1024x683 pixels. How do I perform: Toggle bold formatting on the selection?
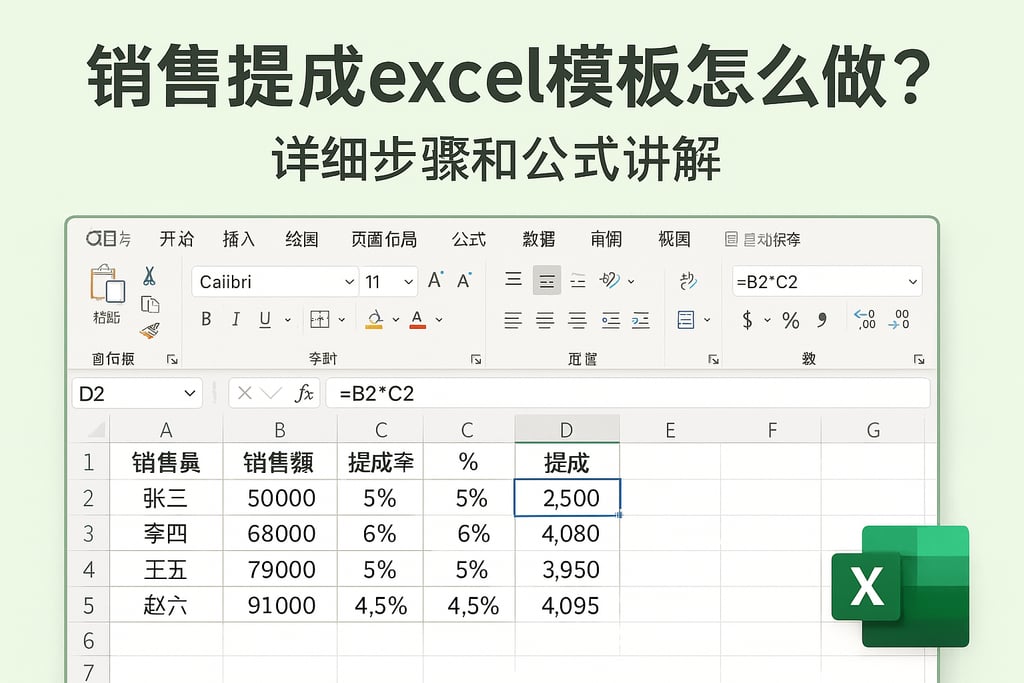click(x=206, y=318)
